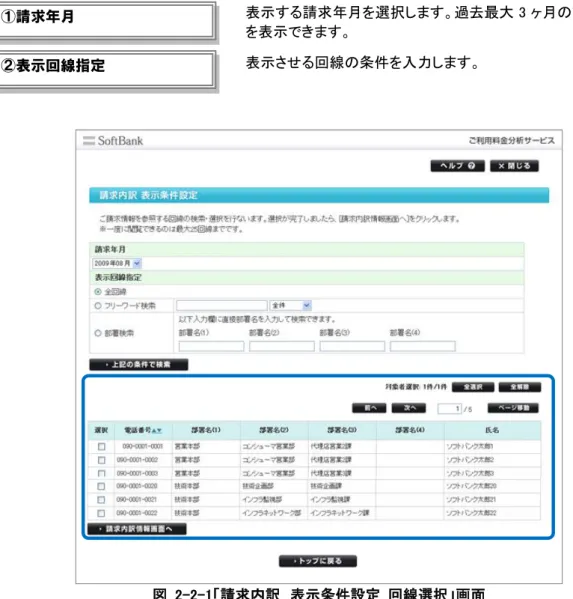Open the 全件 dropdown beside free word field

point(291,305)
